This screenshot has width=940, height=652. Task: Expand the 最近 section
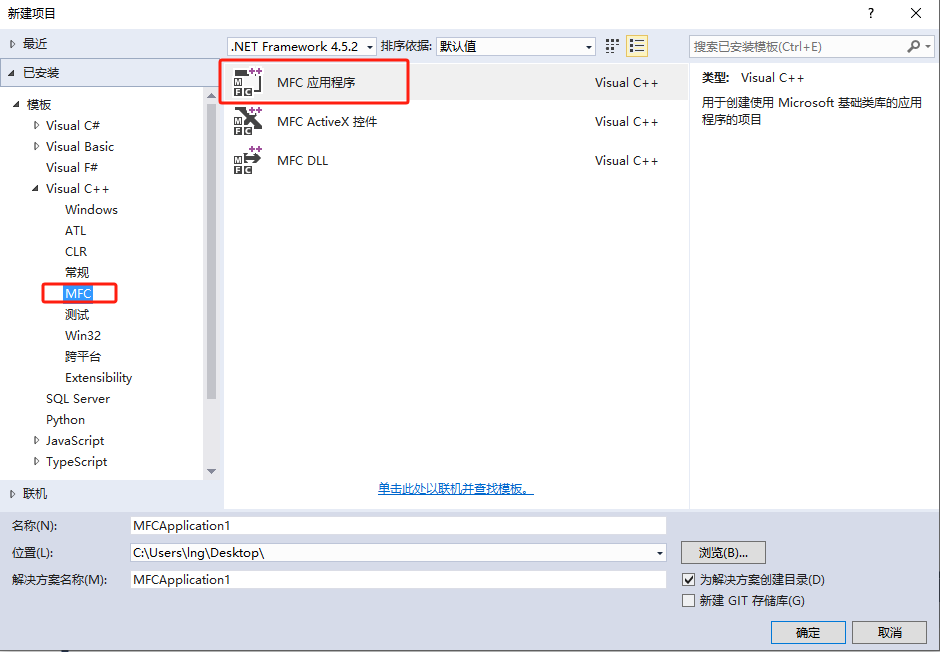tap(13, 44)
